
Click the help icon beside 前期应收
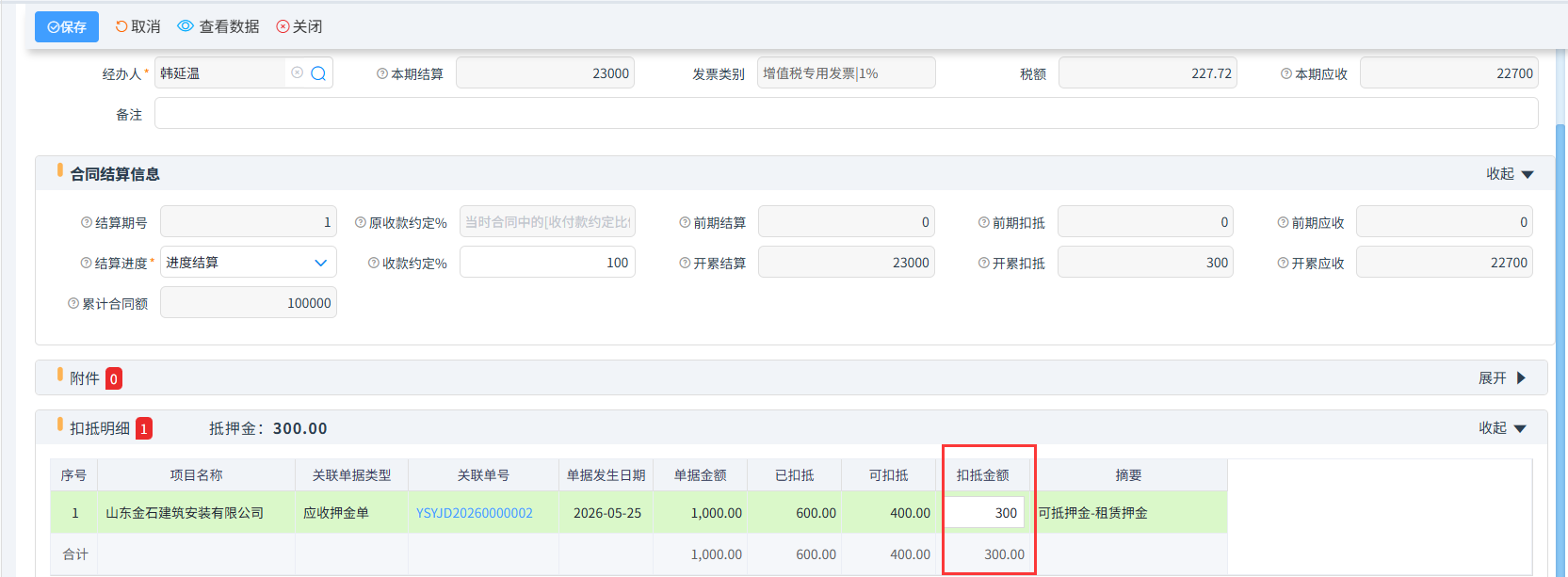(x=1283, y=222)
